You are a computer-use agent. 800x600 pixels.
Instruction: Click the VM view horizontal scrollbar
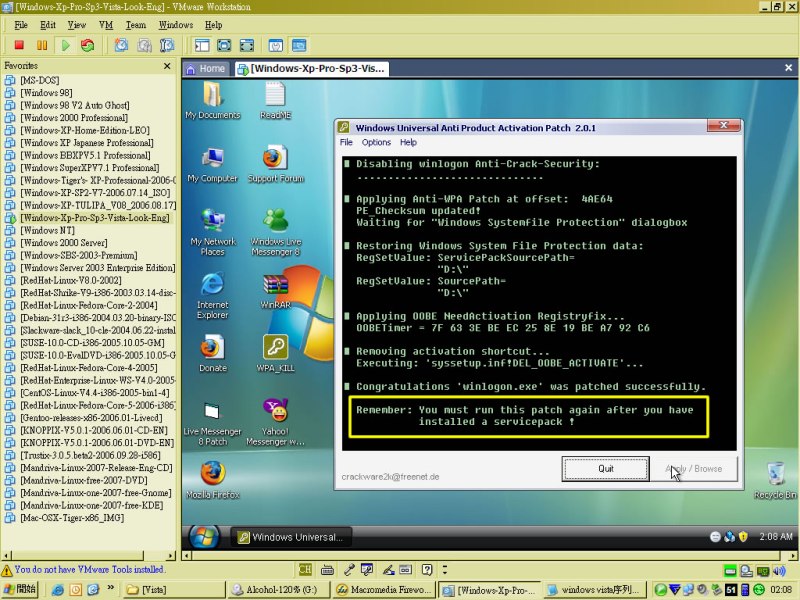(x=490, y=555)
